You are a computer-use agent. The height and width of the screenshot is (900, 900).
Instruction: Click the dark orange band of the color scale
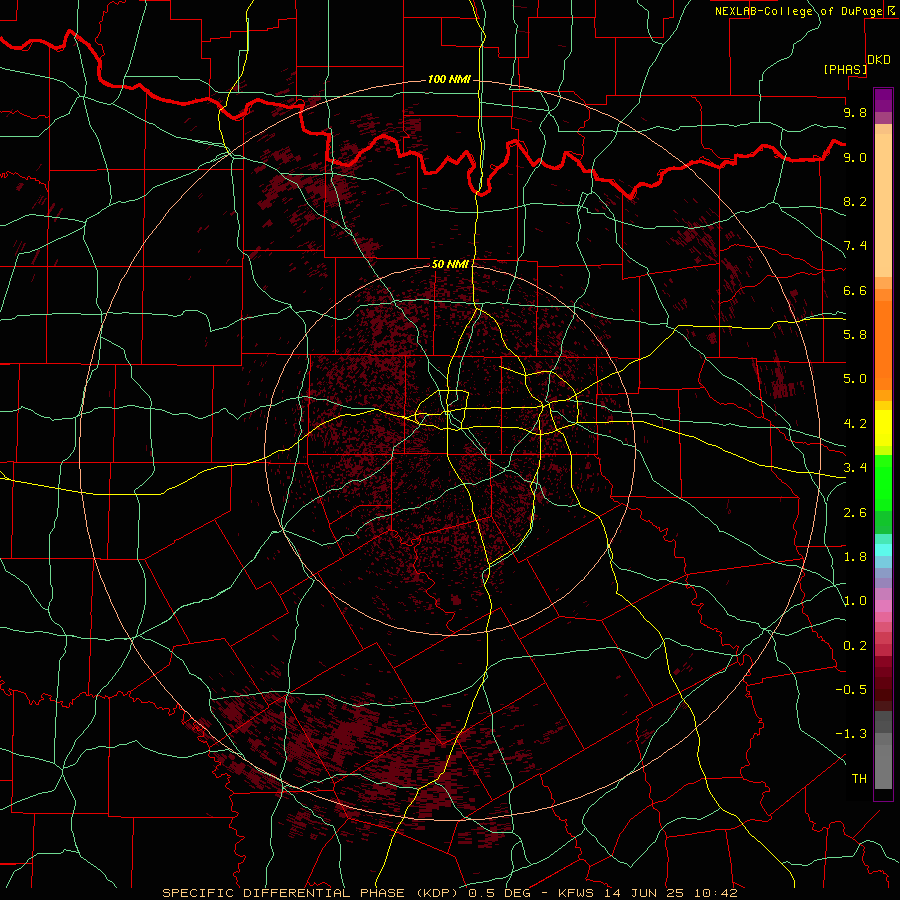pyautogui.click(x=883, y=345)
